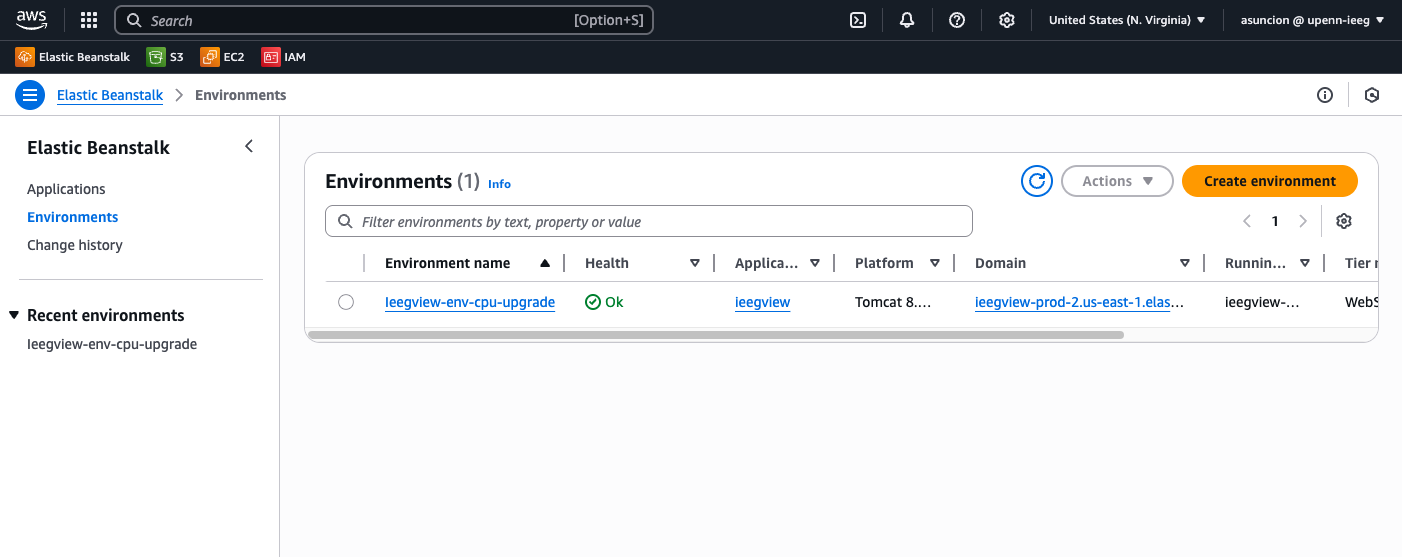Open the ieegview application link
Image resolution: width=1402 pixels, height=557 pixels.
[x=763, y=302]
